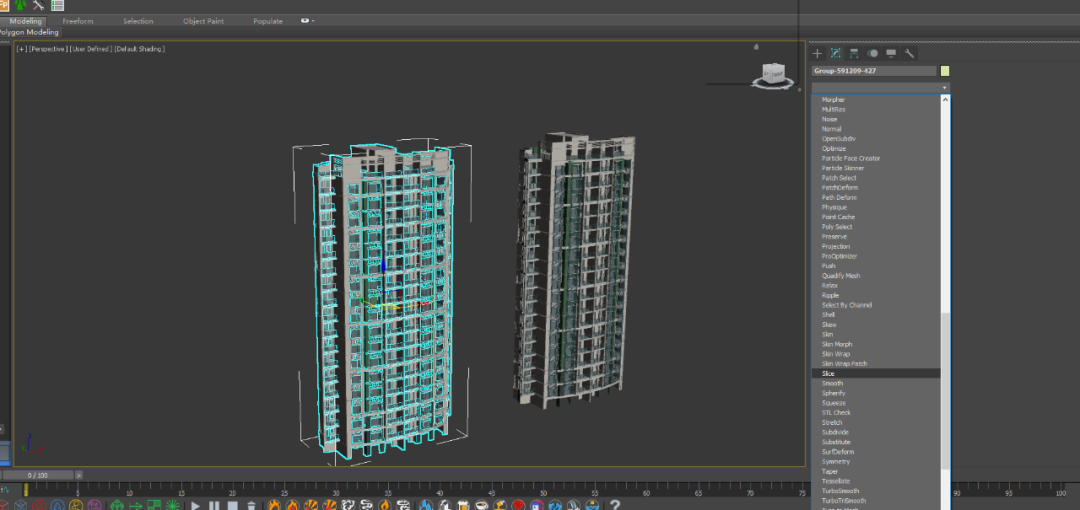Select the Taper modifier entry
Screen dimensions: 1080x510
[829, 471]
